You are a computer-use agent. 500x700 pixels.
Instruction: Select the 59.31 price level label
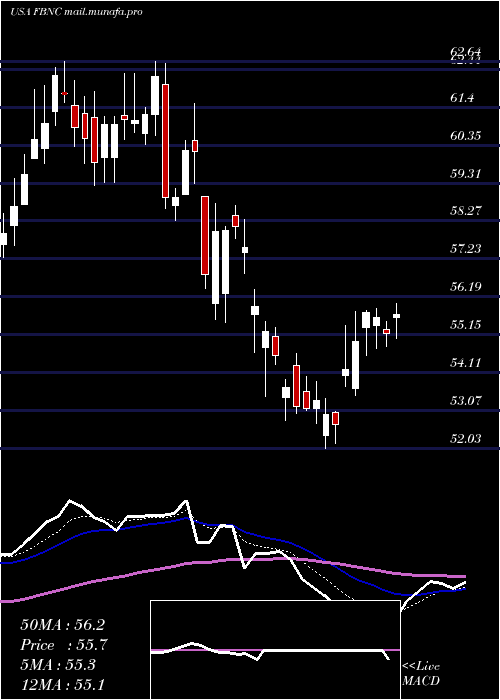click(x=466, y=173)
